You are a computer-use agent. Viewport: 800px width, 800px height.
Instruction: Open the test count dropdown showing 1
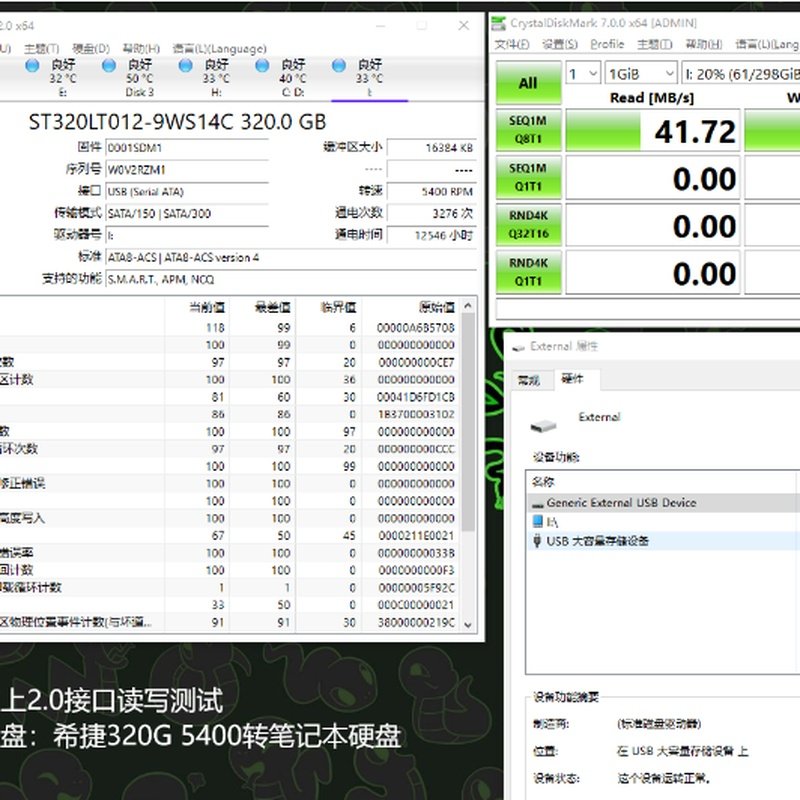(x=582, y=74)
